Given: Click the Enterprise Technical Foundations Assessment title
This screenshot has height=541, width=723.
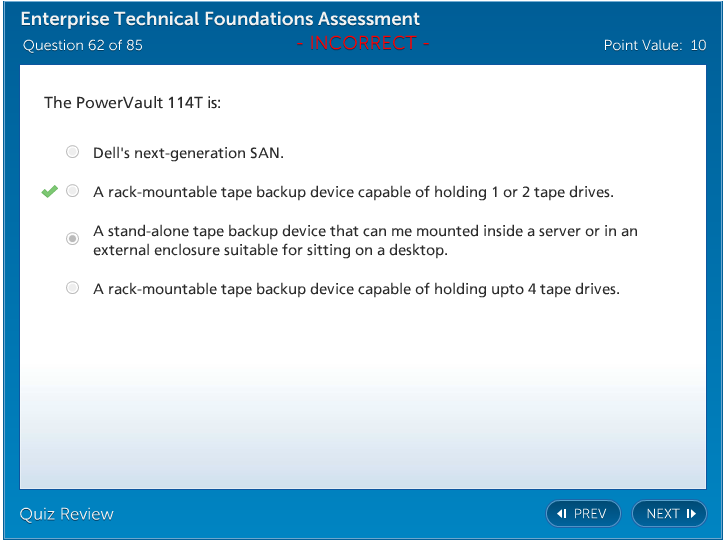Looking at the screenshot, I should click(220, 19).
